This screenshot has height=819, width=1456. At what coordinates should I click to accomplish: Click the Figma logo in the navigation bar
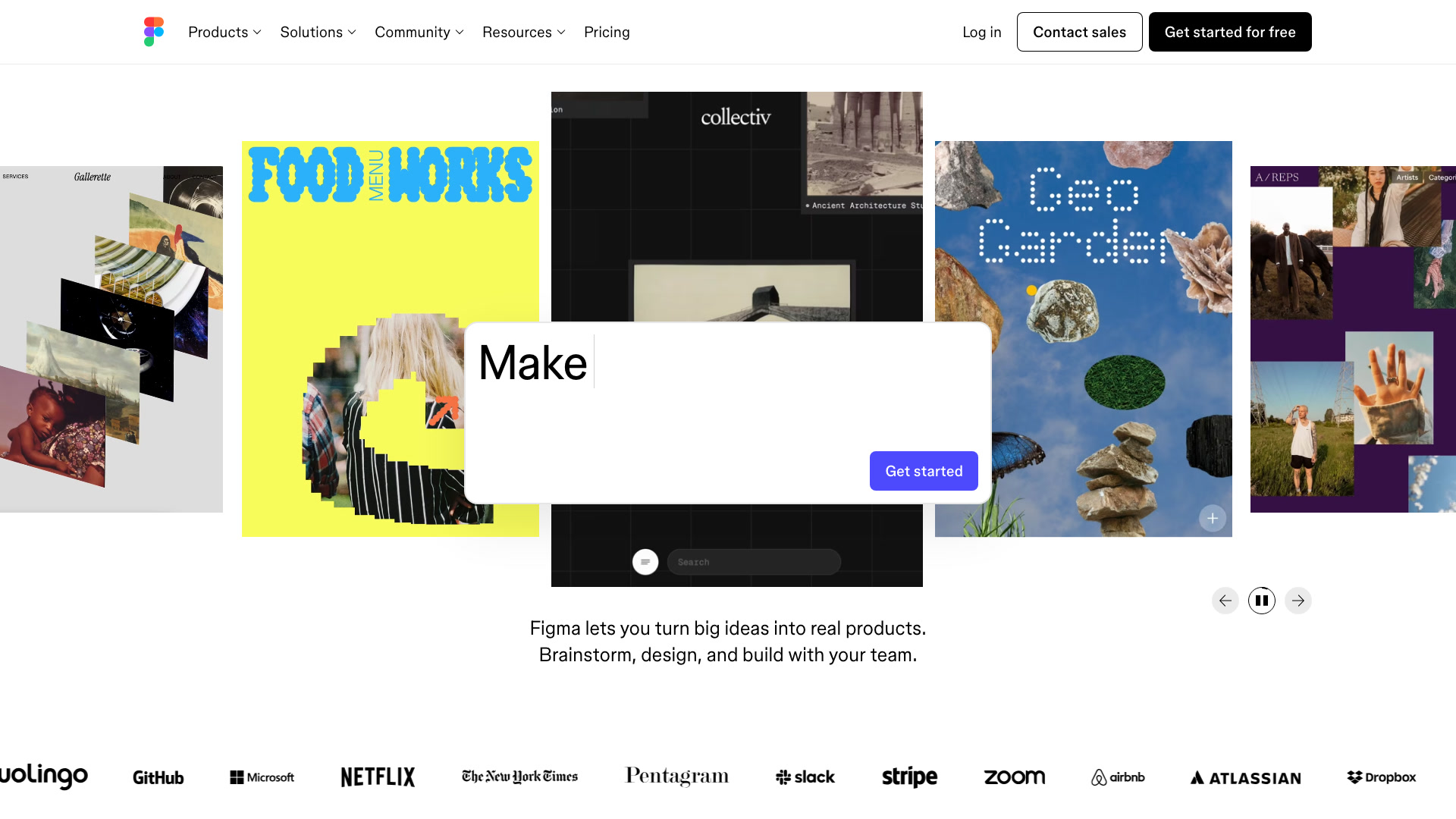pyautogui.click(x=152, y=31)
